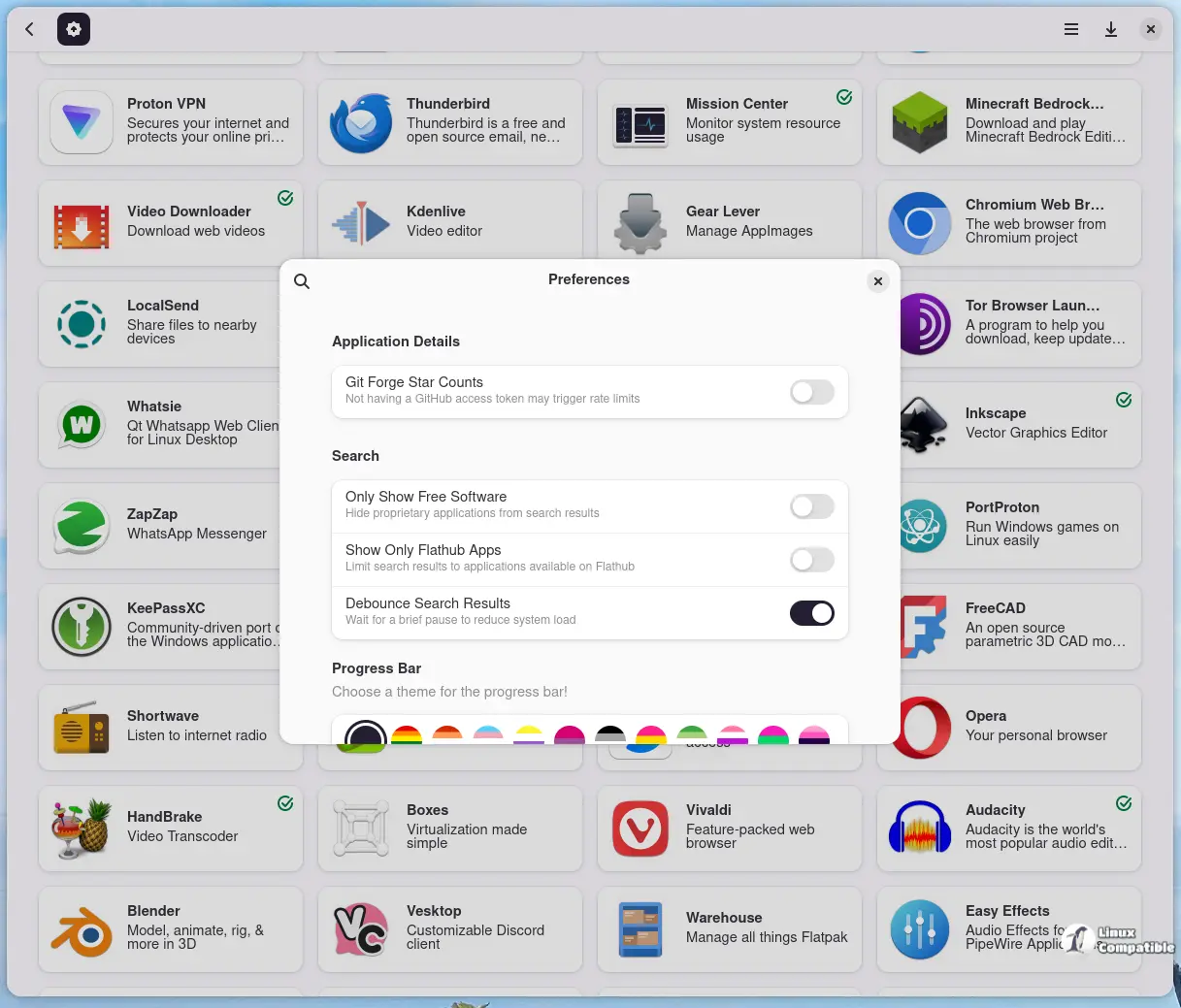Image resolution: width=1181 pixels, height=1008 pixels.
Task: Click the search icon in Preferences dialog
Action: click(x=302, y=281)
